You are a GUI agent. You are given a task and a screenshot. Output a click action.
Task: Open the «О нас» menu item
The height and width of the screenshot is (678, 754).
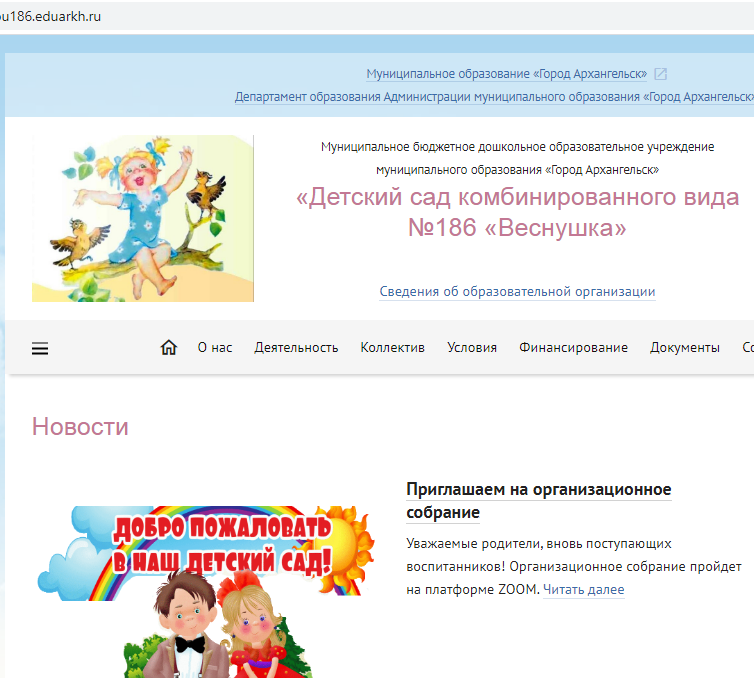click(x=215, y=348)
